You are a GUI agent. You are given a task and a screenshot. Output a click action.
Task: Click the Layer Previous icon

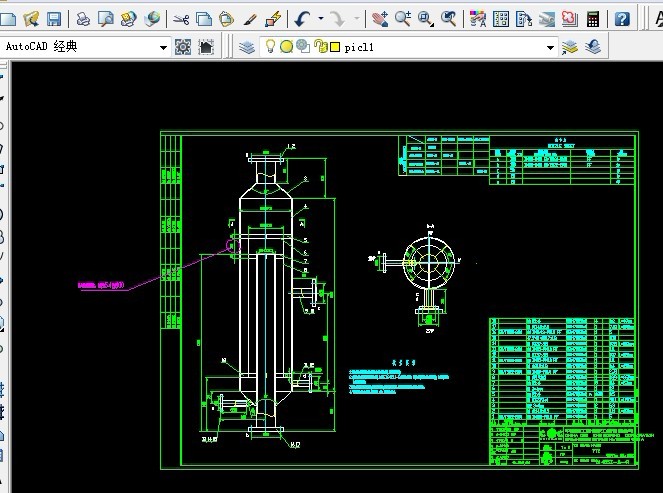(593, 47)
